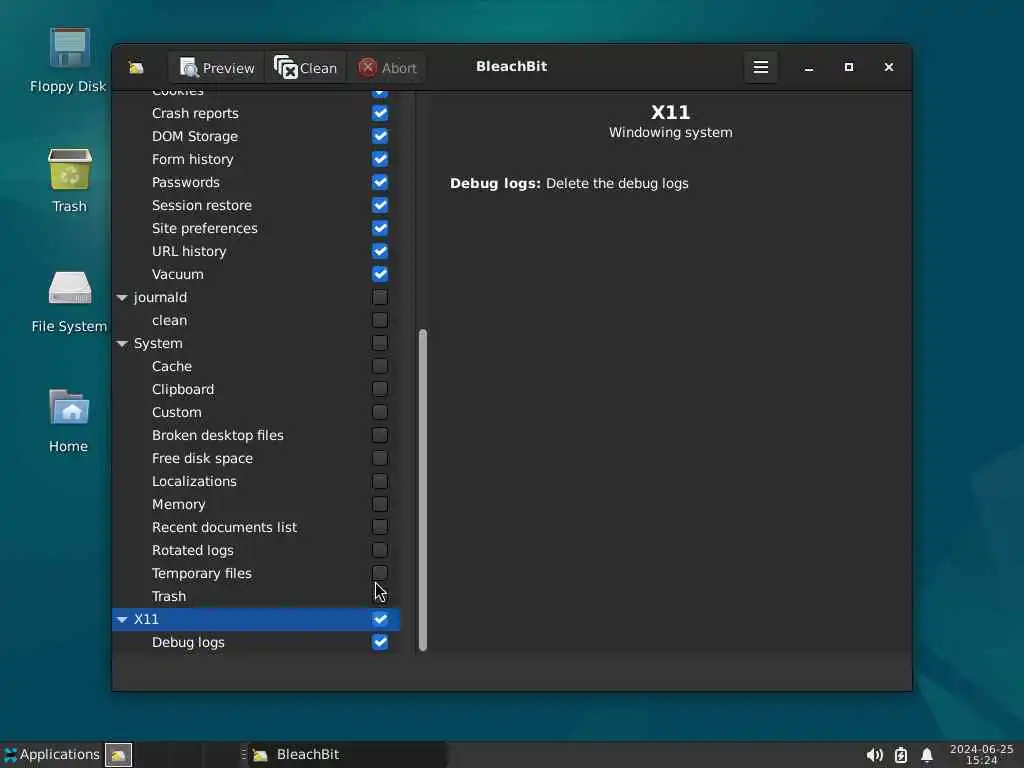The height and width of the screenshot is (768, 1024).
Task: Select the Free disk space row
Action: 256,458
